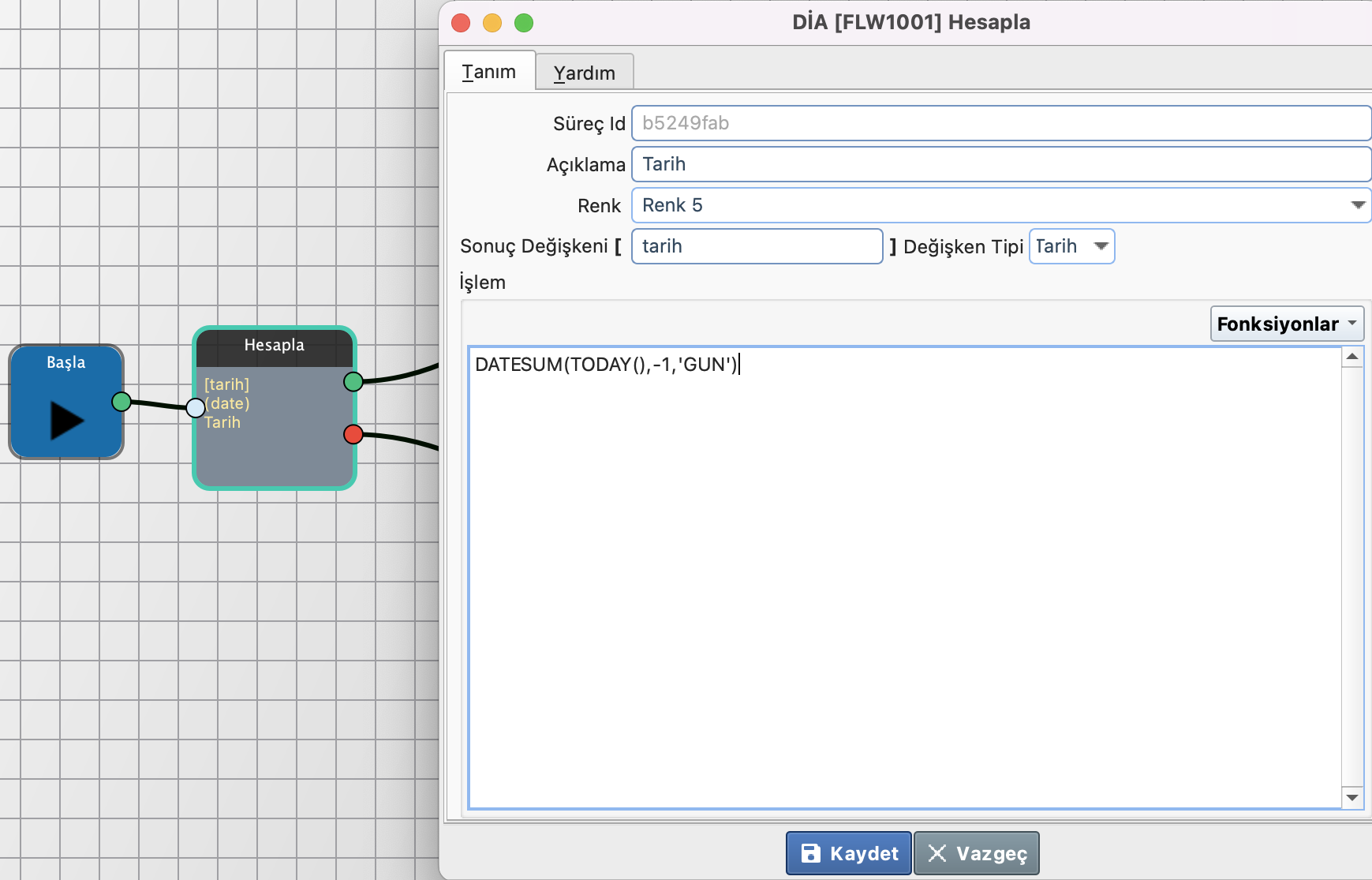Screen dimensions: 1372x880
Task: Click the green success port on Hesapla node
Action: point(353,382)
